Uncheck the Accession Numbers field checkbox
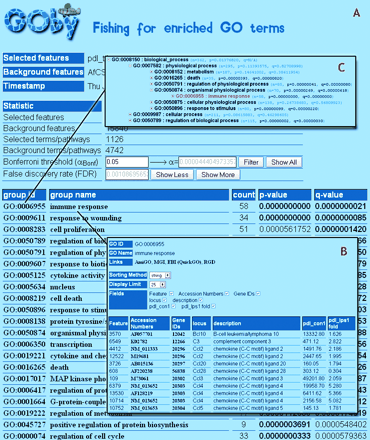370x440 pixels. click(x=227, y=294)
